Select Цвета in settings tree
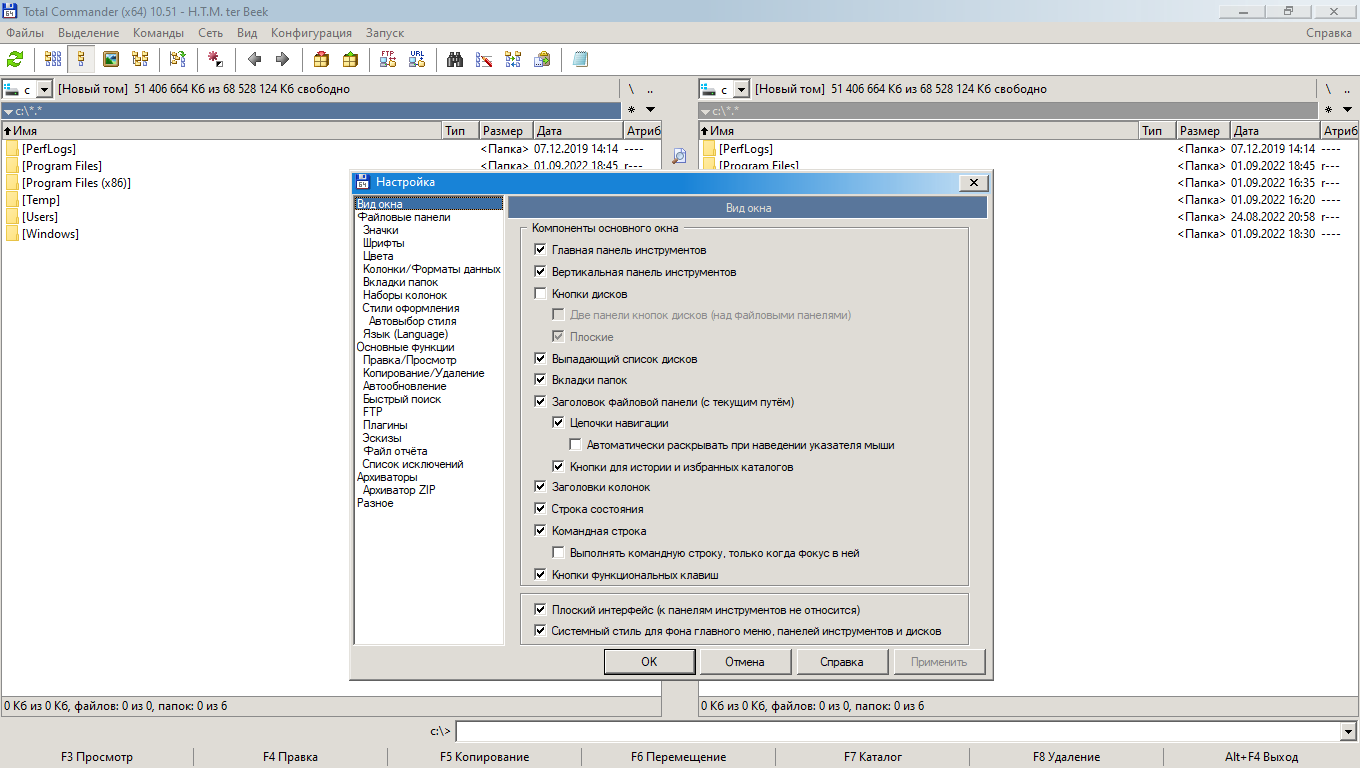The height and width of the screenshot is (768, 1360). click(378, 256)
